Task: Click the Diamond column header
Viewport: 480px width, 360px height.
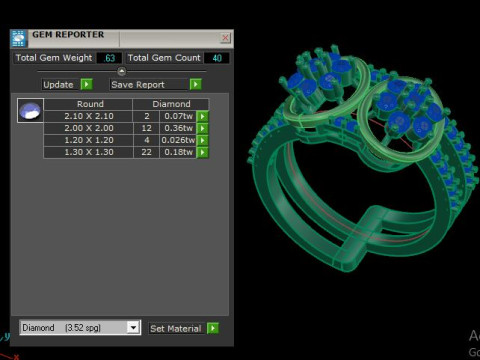Action: [171, 104]
